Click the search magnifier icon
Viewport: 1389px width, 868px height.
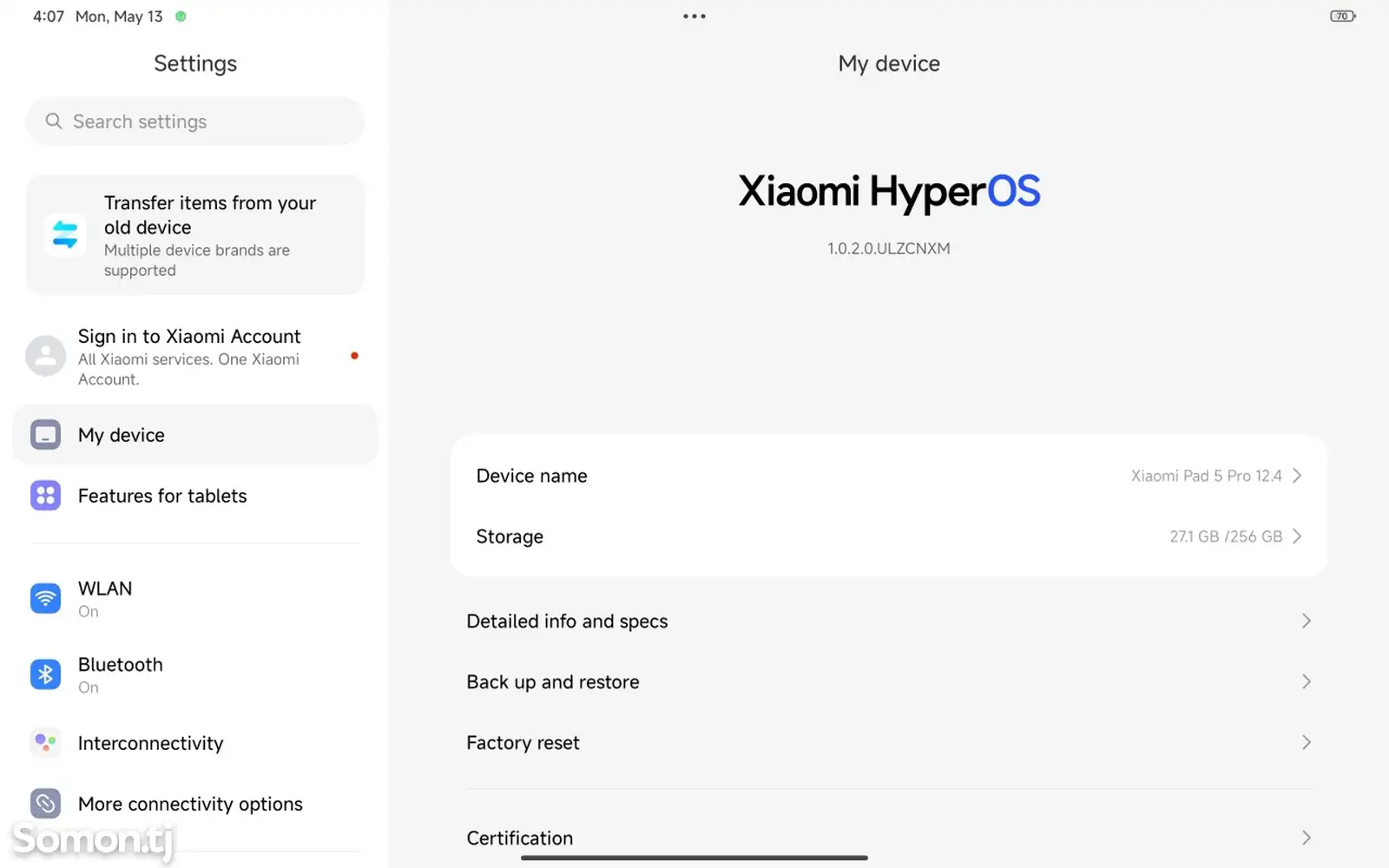[54, 122]
